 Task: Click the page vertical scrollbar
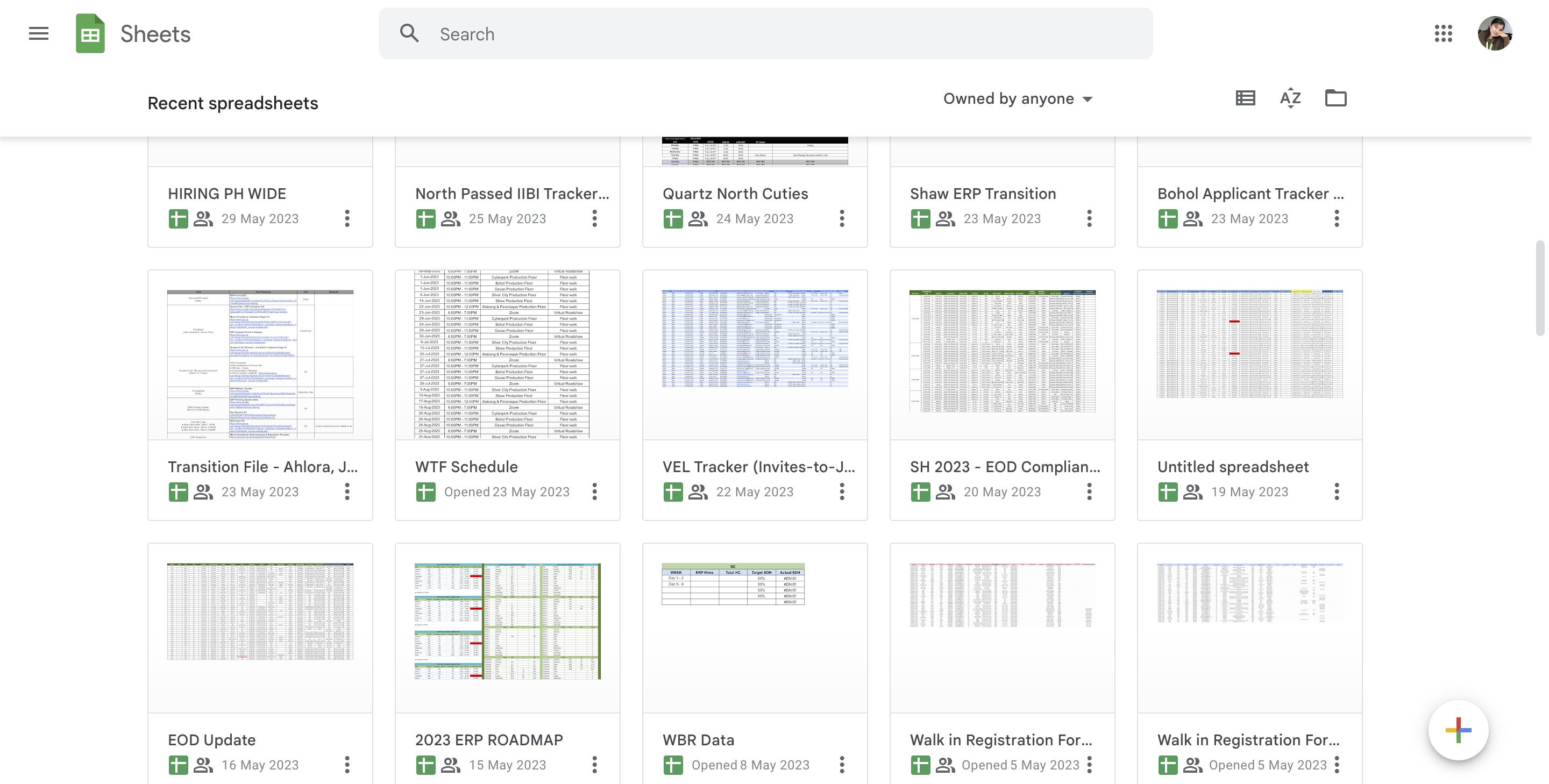(1539, 289)
